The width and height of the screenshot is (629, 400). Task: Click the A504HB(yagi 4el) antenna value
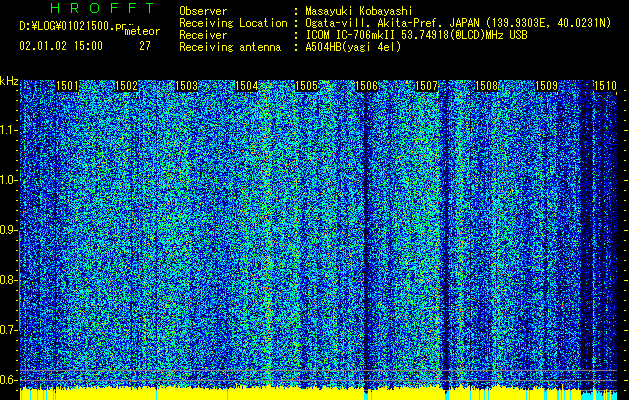click(353, 47)
